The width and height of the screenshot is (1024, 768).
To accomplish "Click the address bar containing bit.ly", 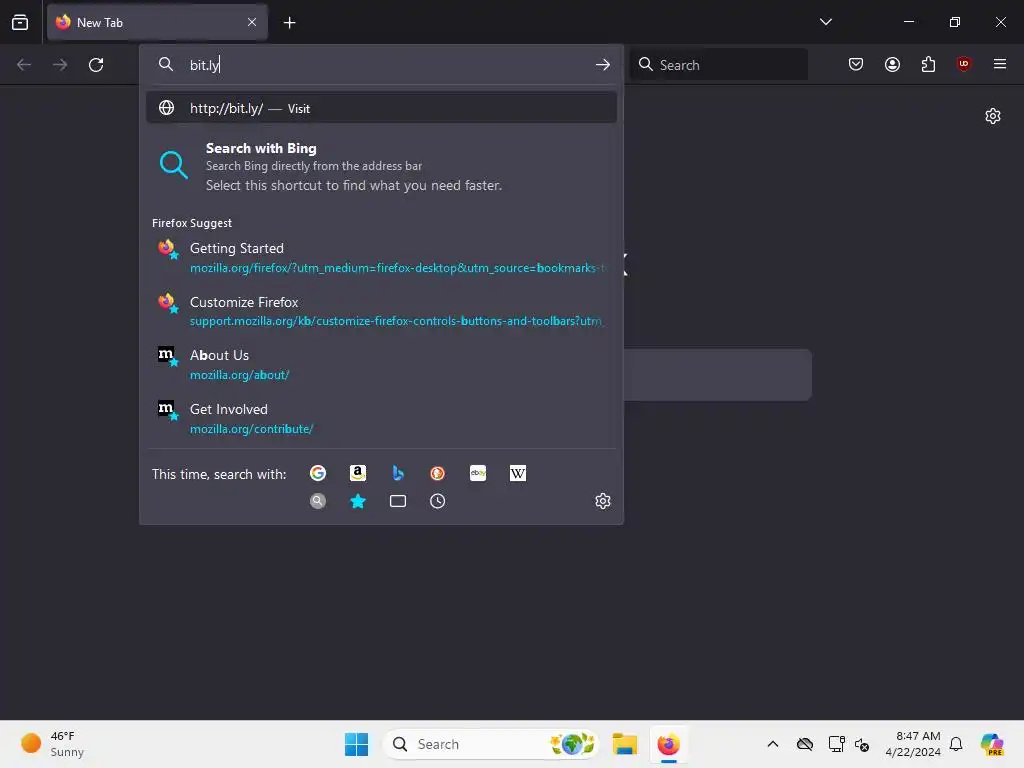I will tap(381, 65).
